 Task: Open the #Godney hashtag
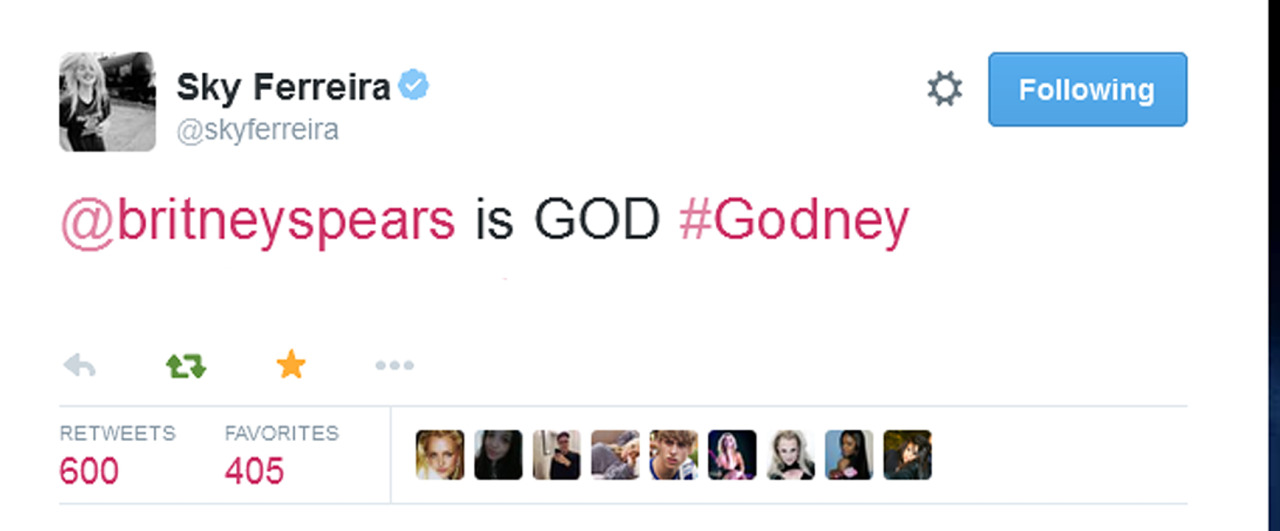click(794, 220)
